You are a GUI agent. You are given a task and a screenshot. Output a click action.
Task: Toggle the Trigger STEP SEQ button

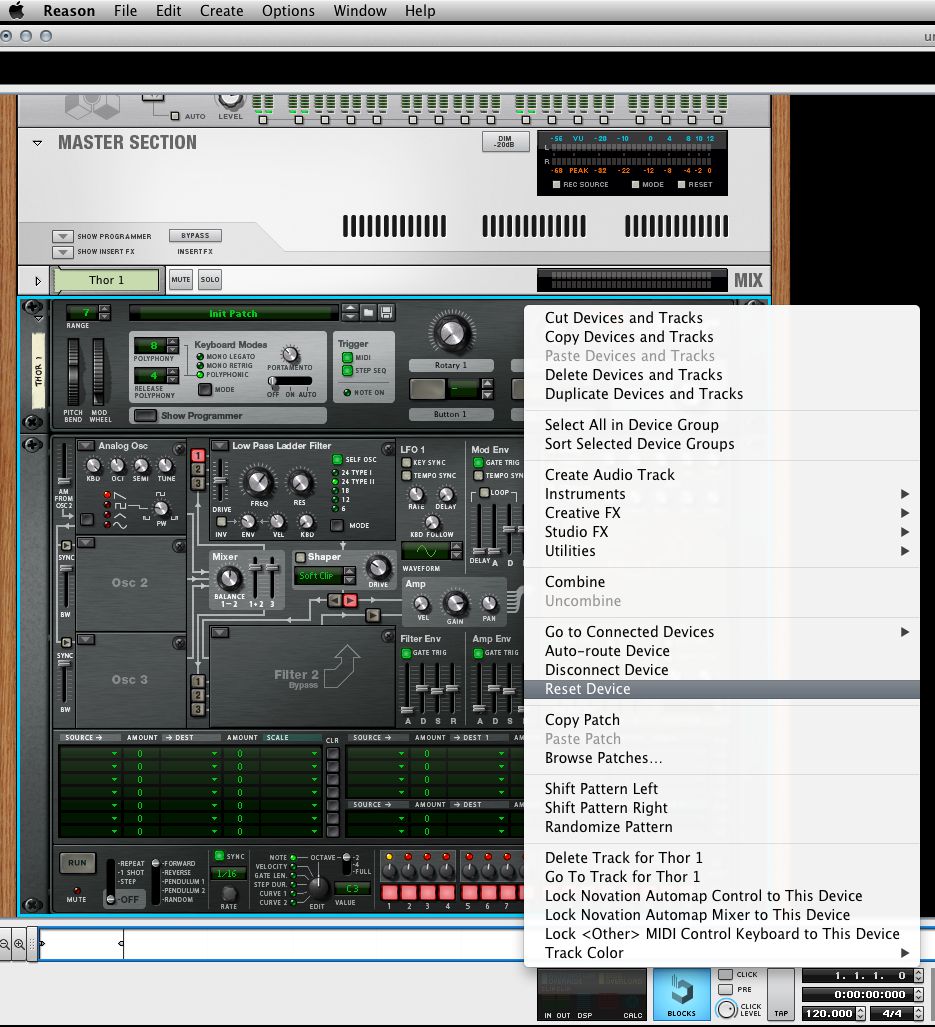348,371
